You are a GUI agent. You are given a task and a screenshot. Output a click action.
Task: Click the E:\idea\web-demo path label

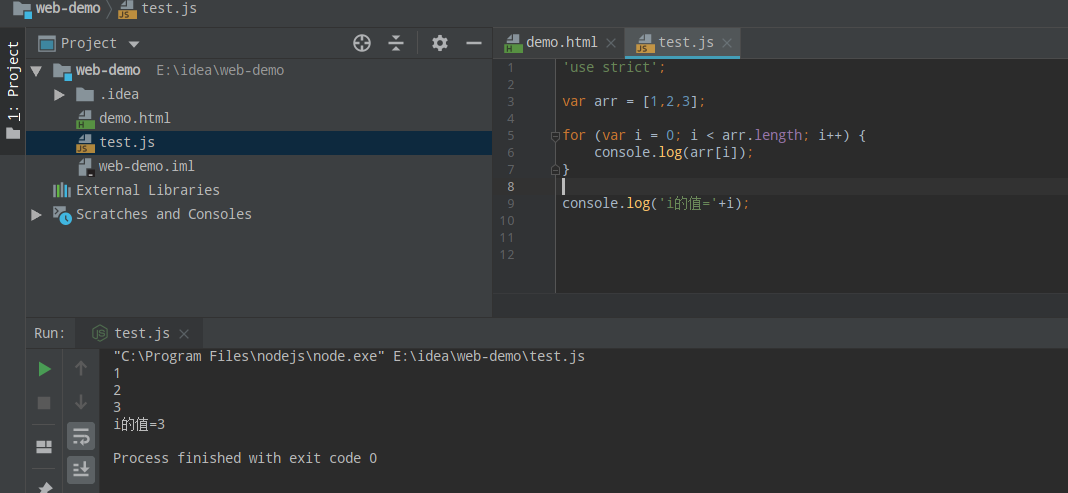220,71
